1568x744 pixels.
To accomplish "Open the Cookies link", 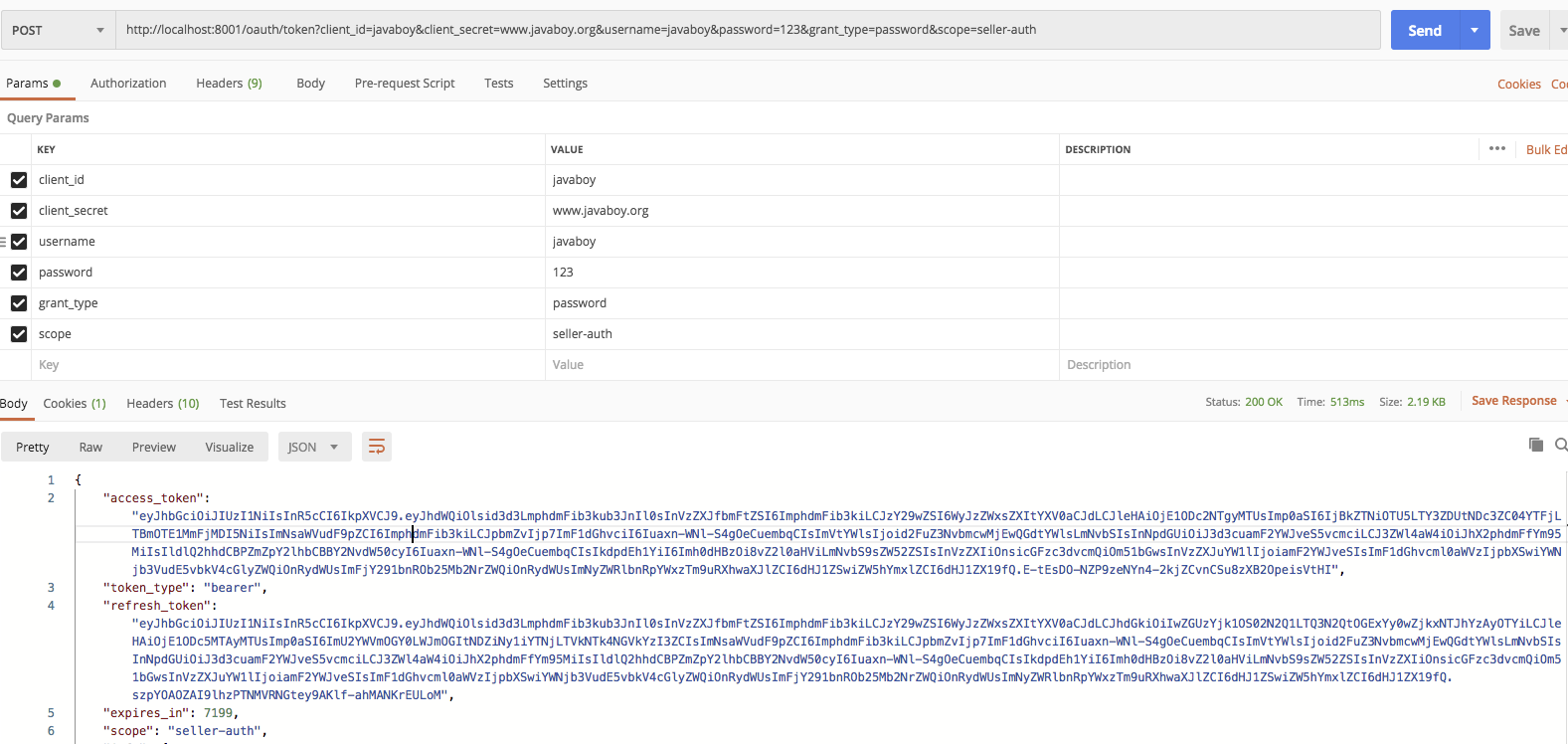I will coord(1518,85).
